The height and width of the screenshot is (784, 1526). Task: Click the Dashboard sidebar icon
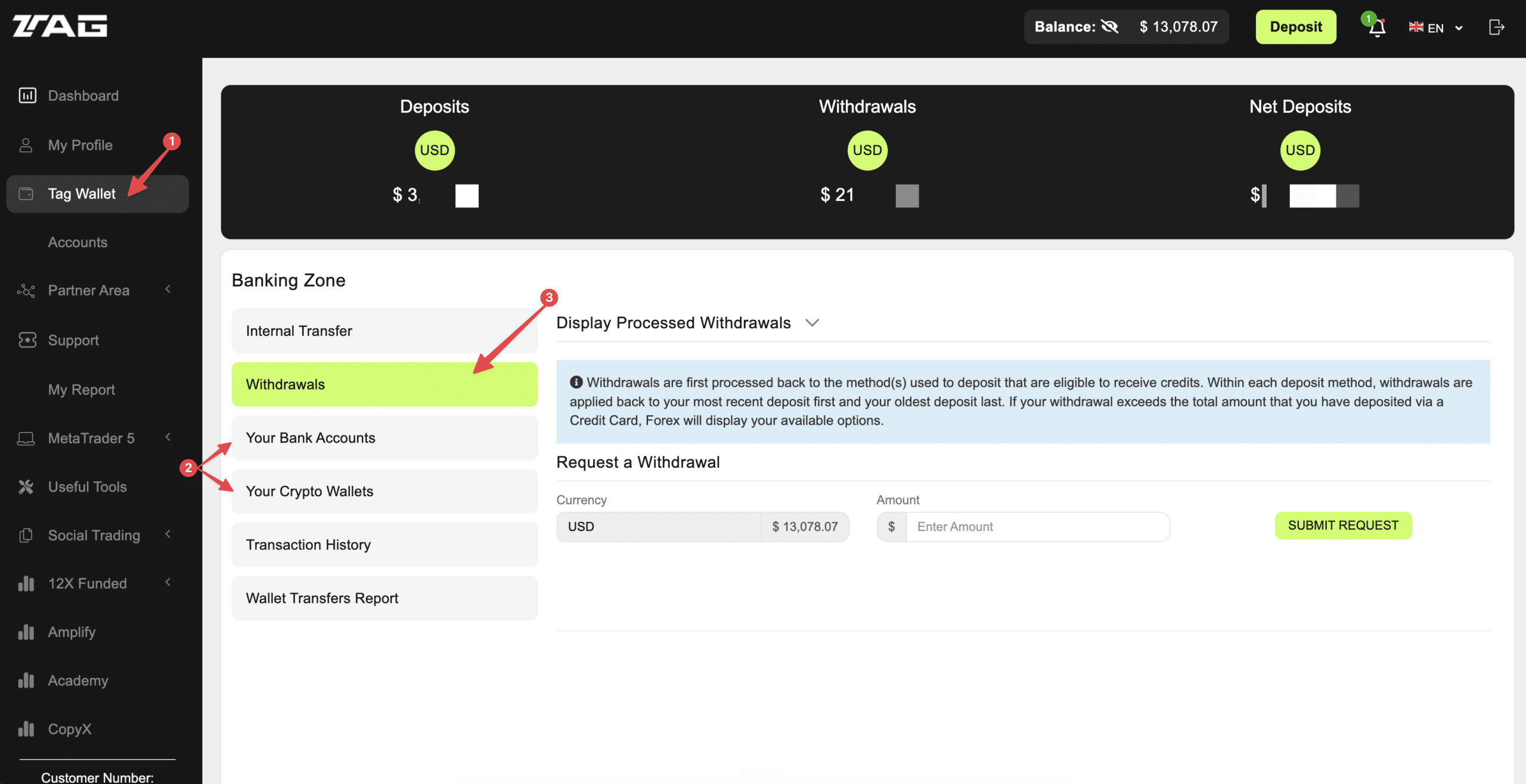coord(27,95)
